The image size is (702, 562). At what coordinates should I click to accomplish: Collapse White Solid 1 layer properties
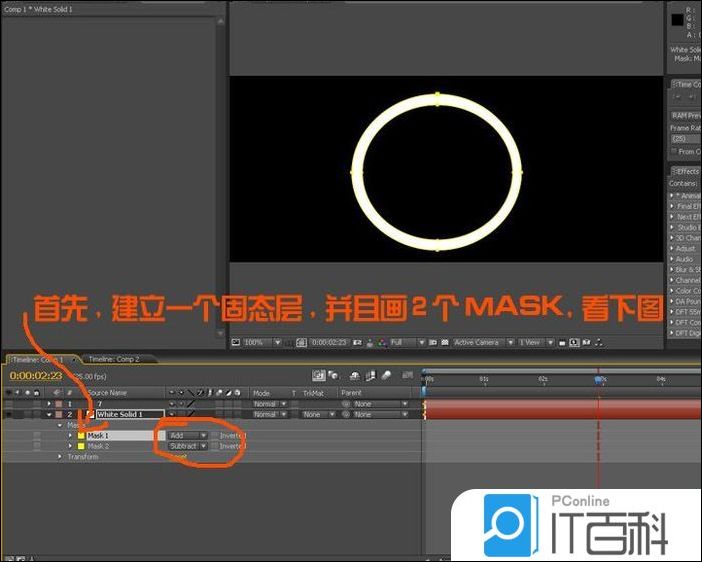click(49, 414)
